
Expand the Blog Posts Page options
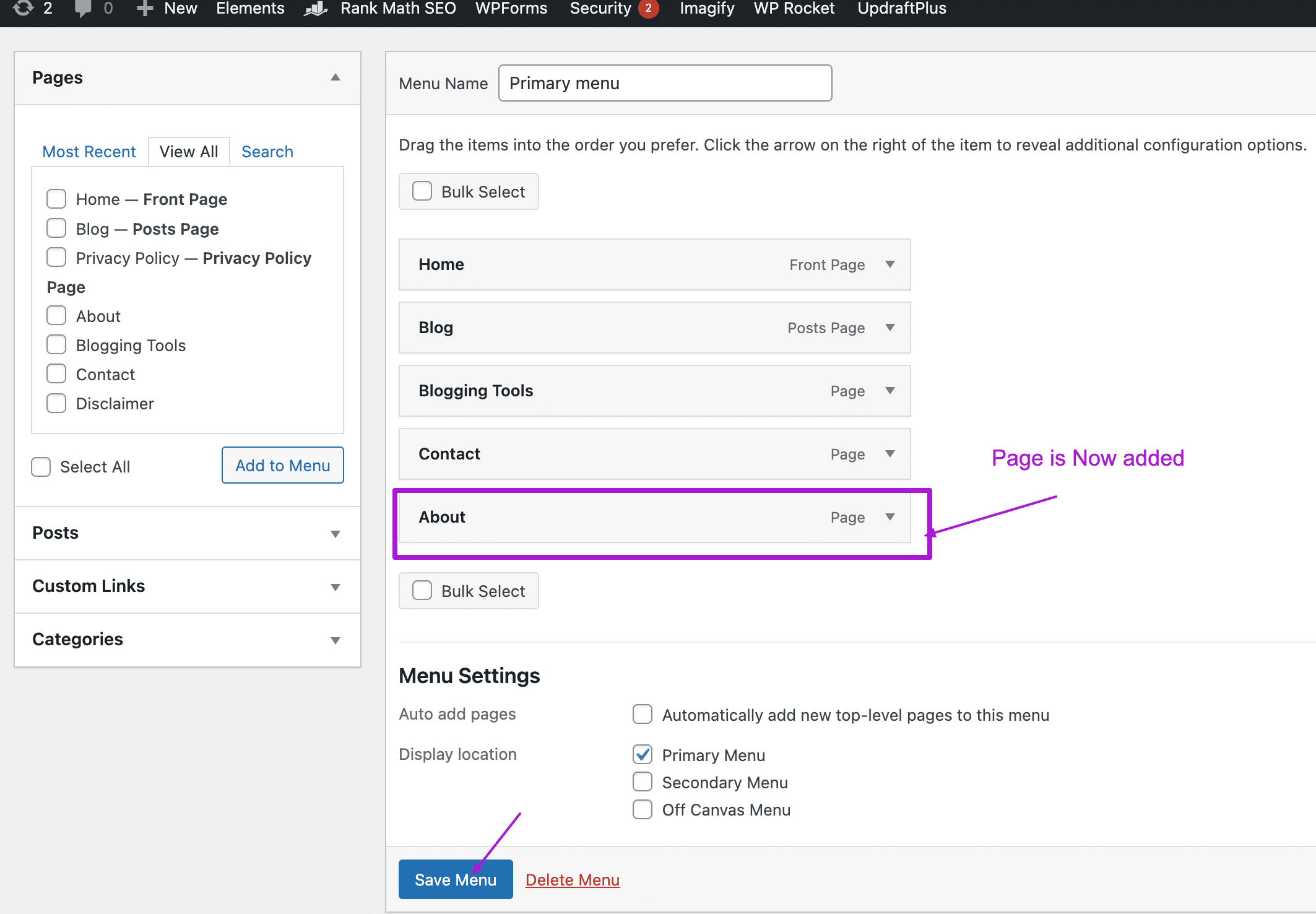tap(890, 328)
